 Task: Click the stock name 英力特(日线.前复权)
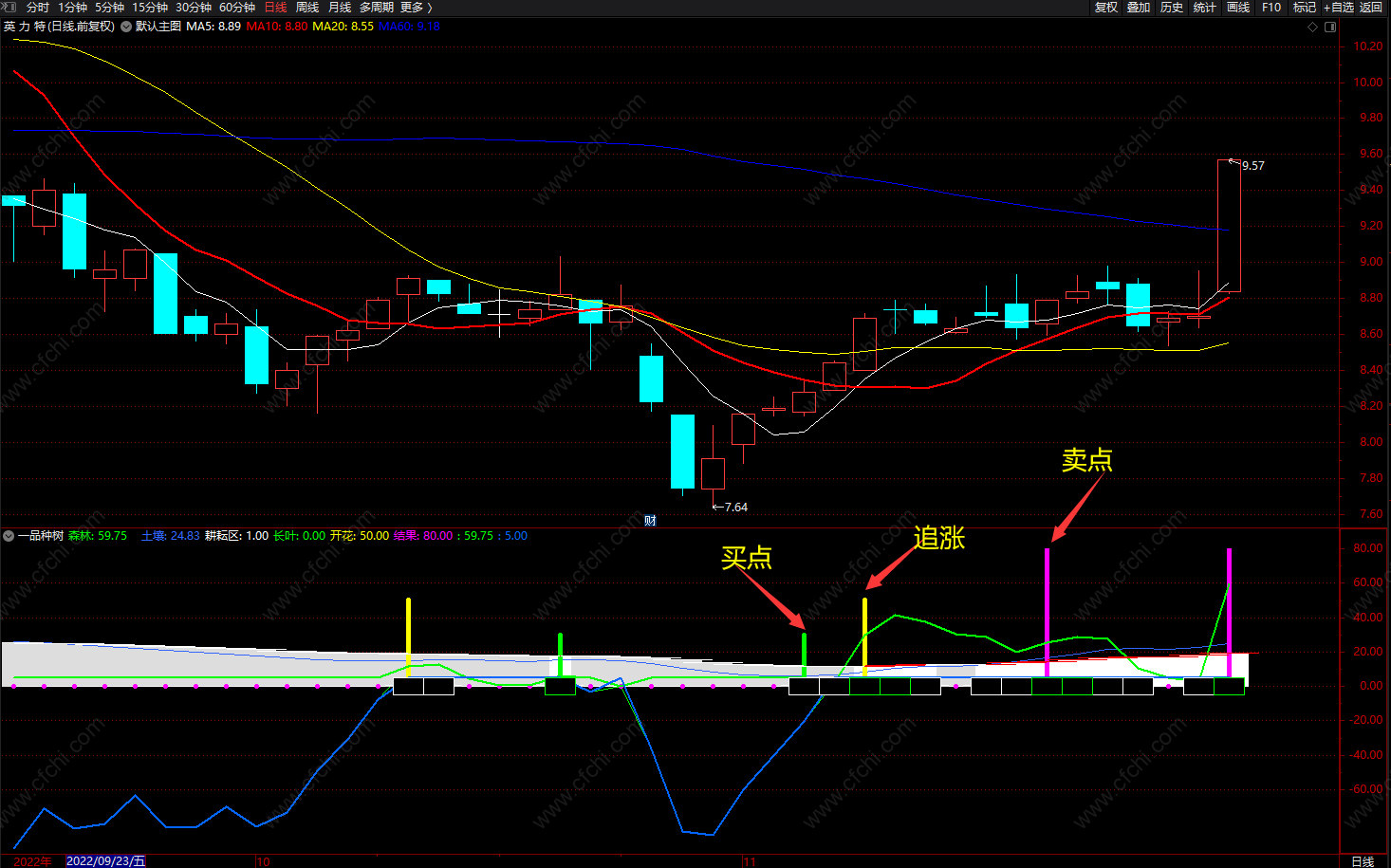(x=59, y=27)
